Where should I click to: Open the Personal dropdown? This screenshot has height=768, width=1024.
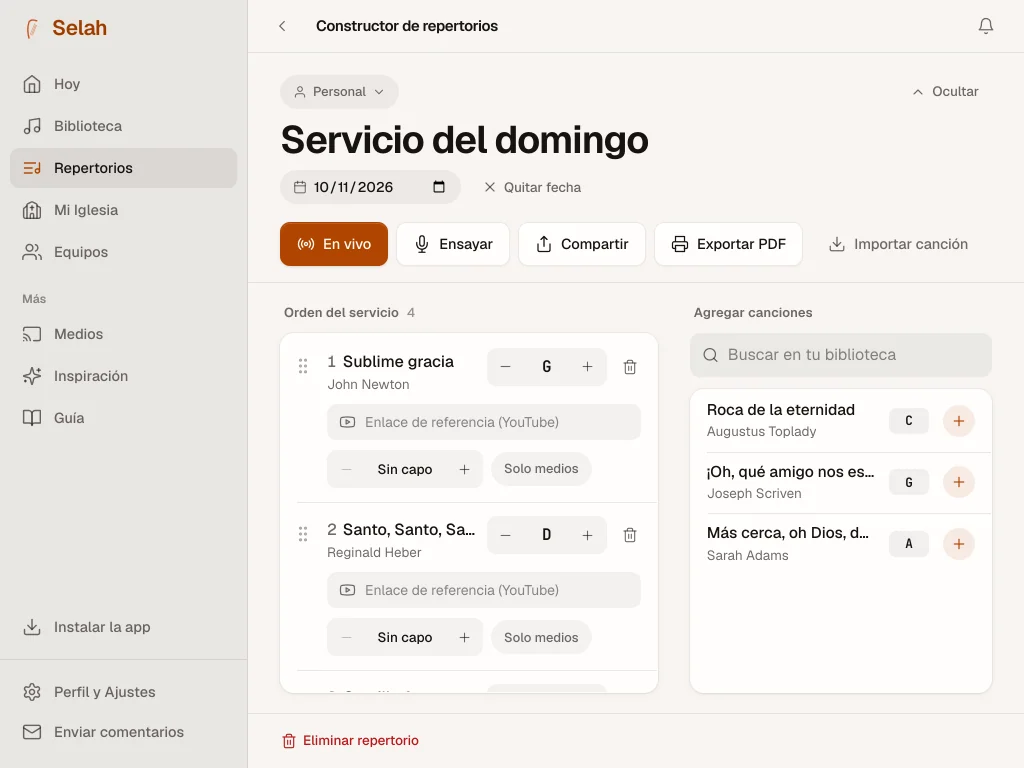click(x=339, y=91)
